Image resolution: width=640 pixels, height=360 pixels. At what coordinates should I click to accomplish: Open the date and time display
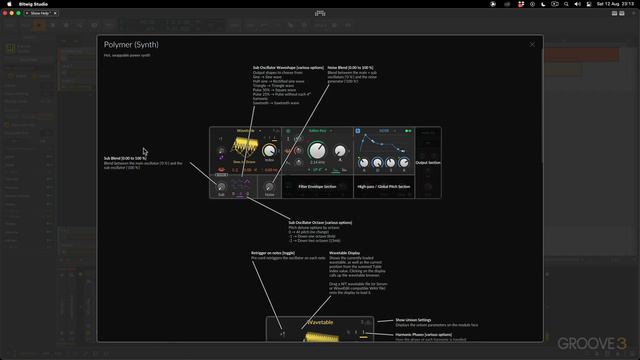click(x=615, y=4)
